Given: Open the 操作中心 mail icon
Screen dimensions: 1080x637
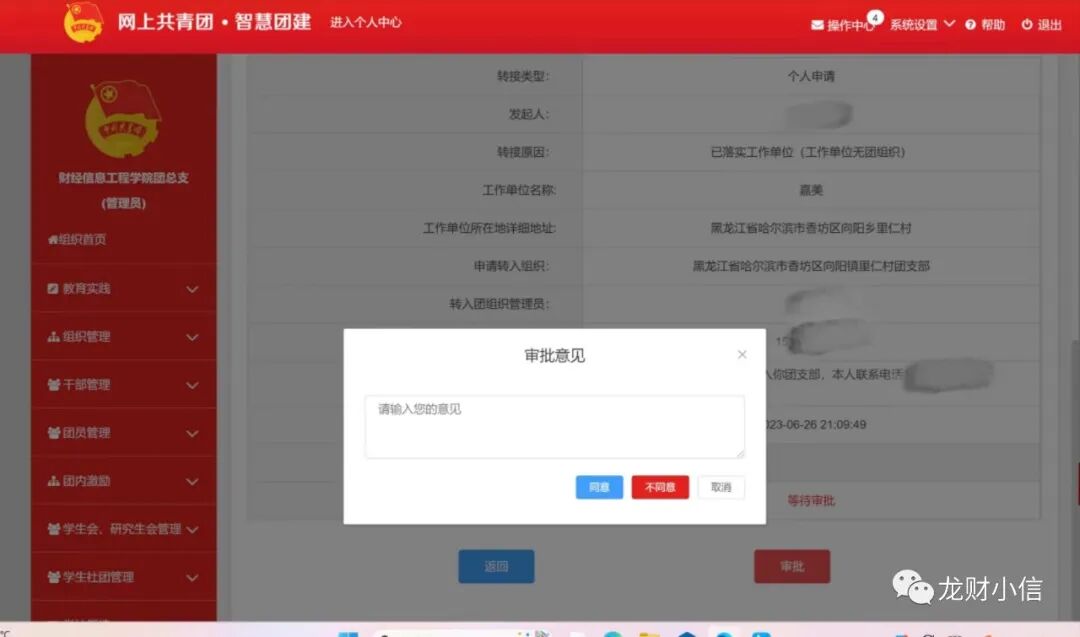Looking at the screenshot, I should (816, 25).
